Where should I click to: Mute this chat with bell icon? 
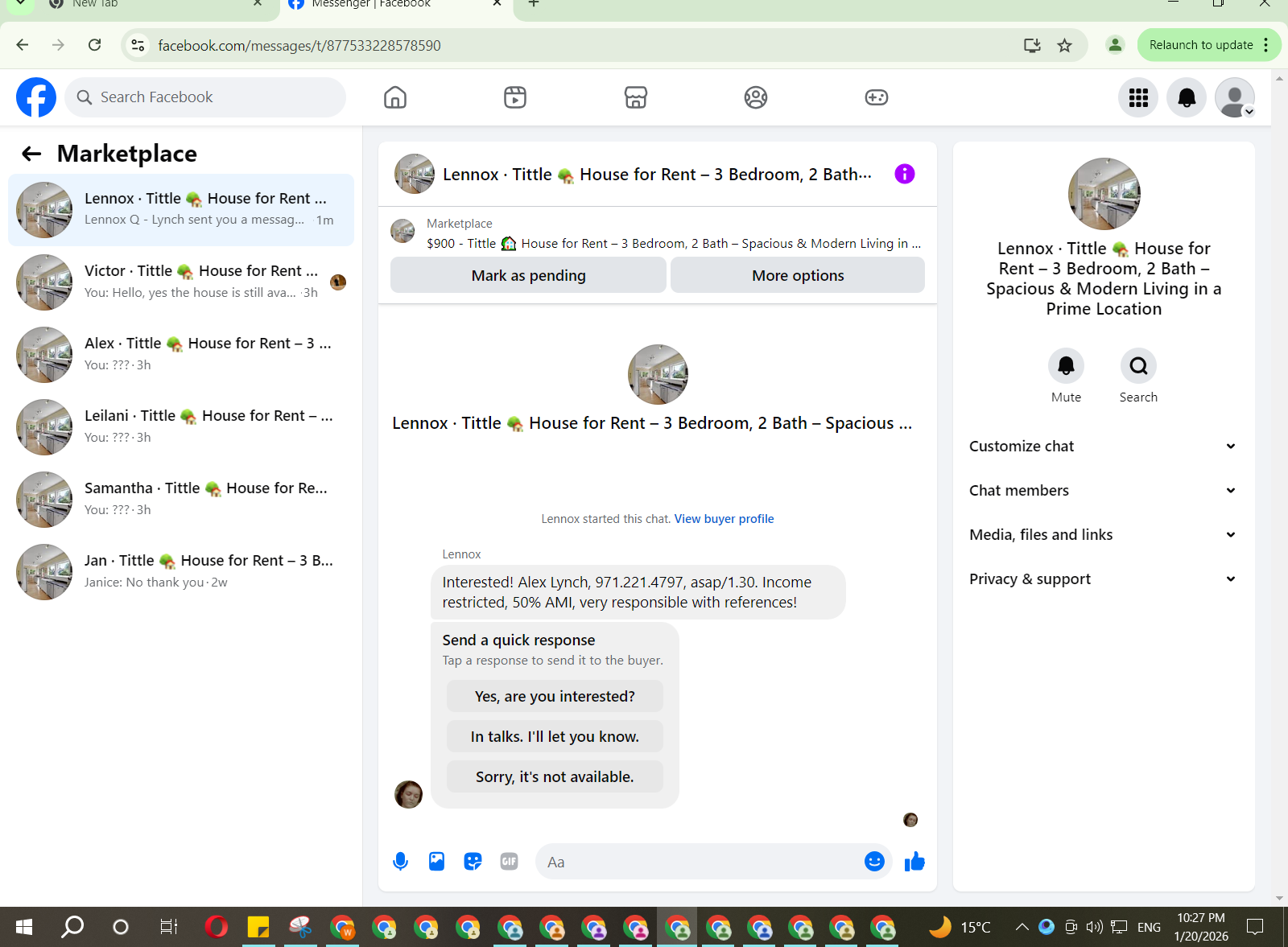click(x=1066, y=366)
